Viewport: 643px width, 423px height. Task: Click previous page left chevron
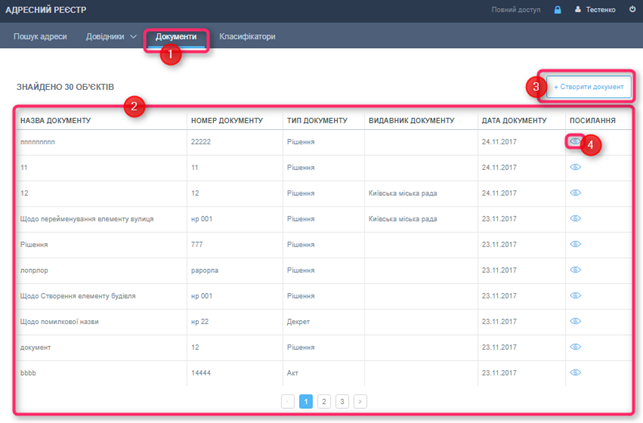(288, 401)
